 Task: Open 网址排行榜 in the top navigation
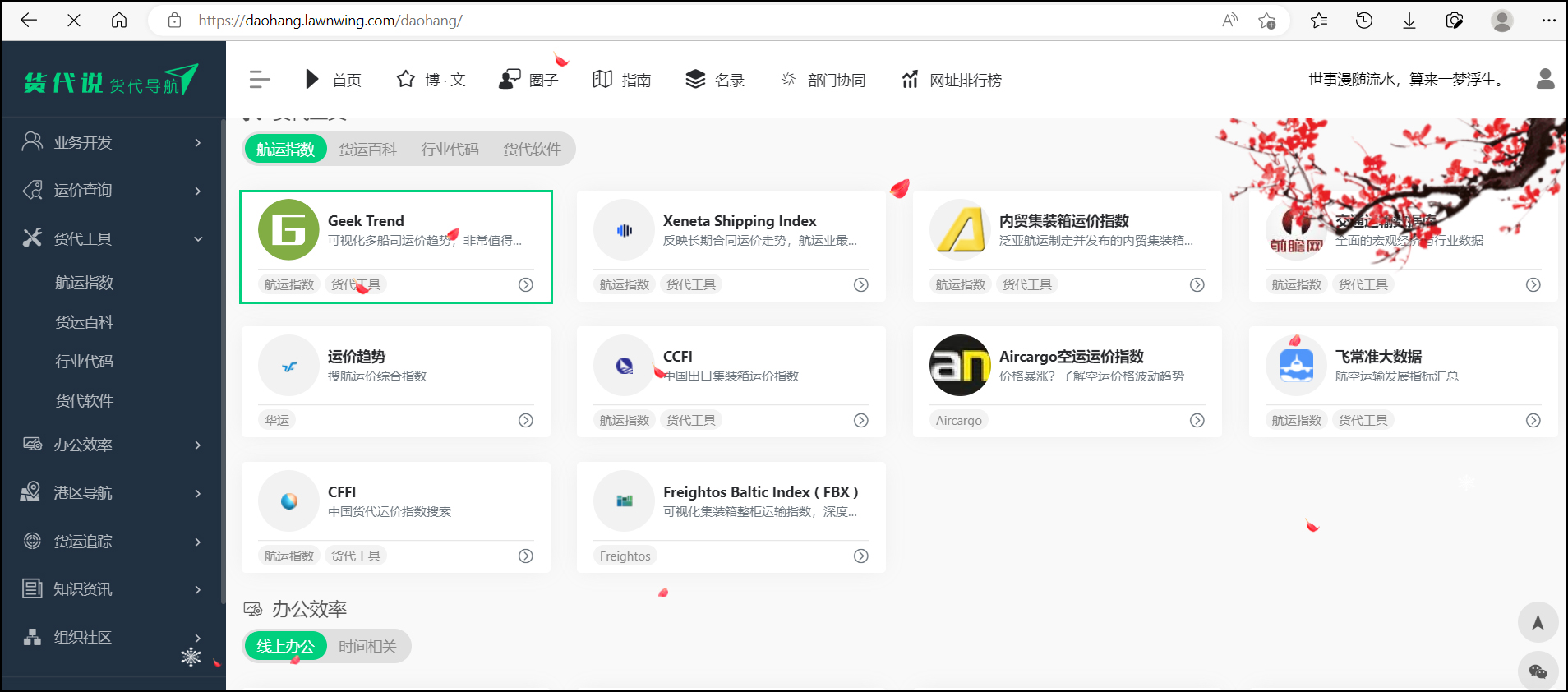click(952, 80)
